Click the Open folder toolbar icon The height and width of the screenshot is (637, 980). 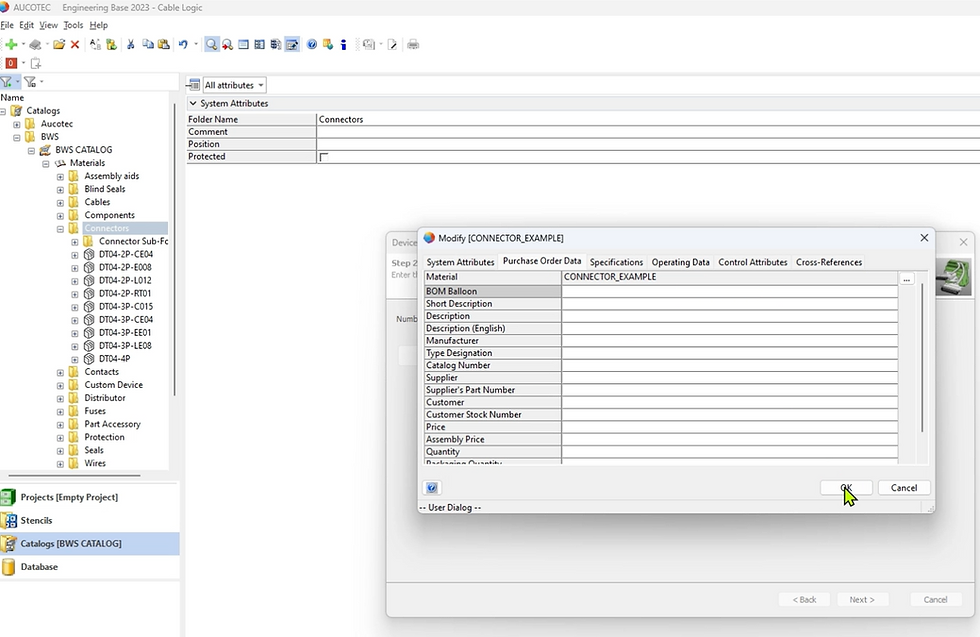point(57,44)
